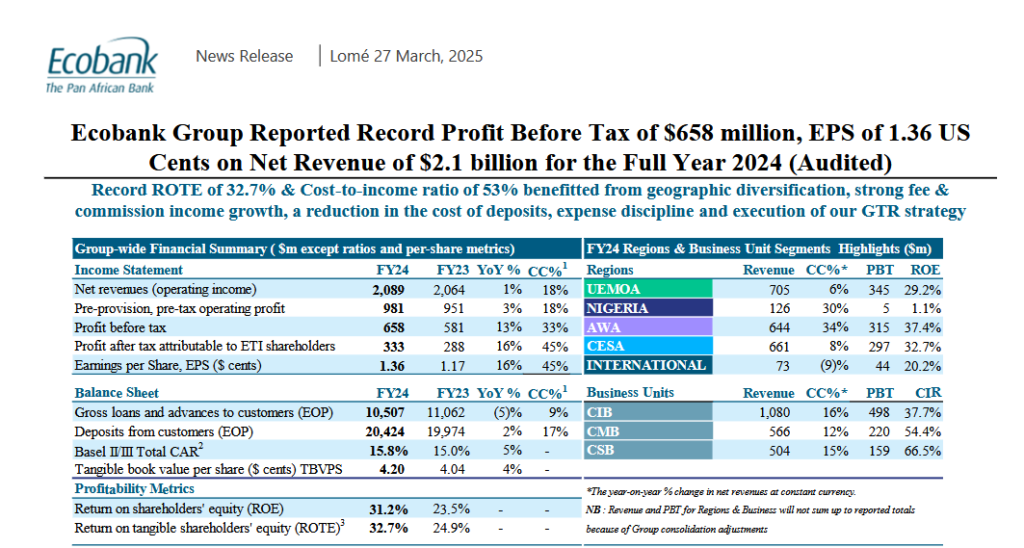Click the AWA ROE value 37.4%
This screenshot has height=548, width=1024.
point(923,327)
